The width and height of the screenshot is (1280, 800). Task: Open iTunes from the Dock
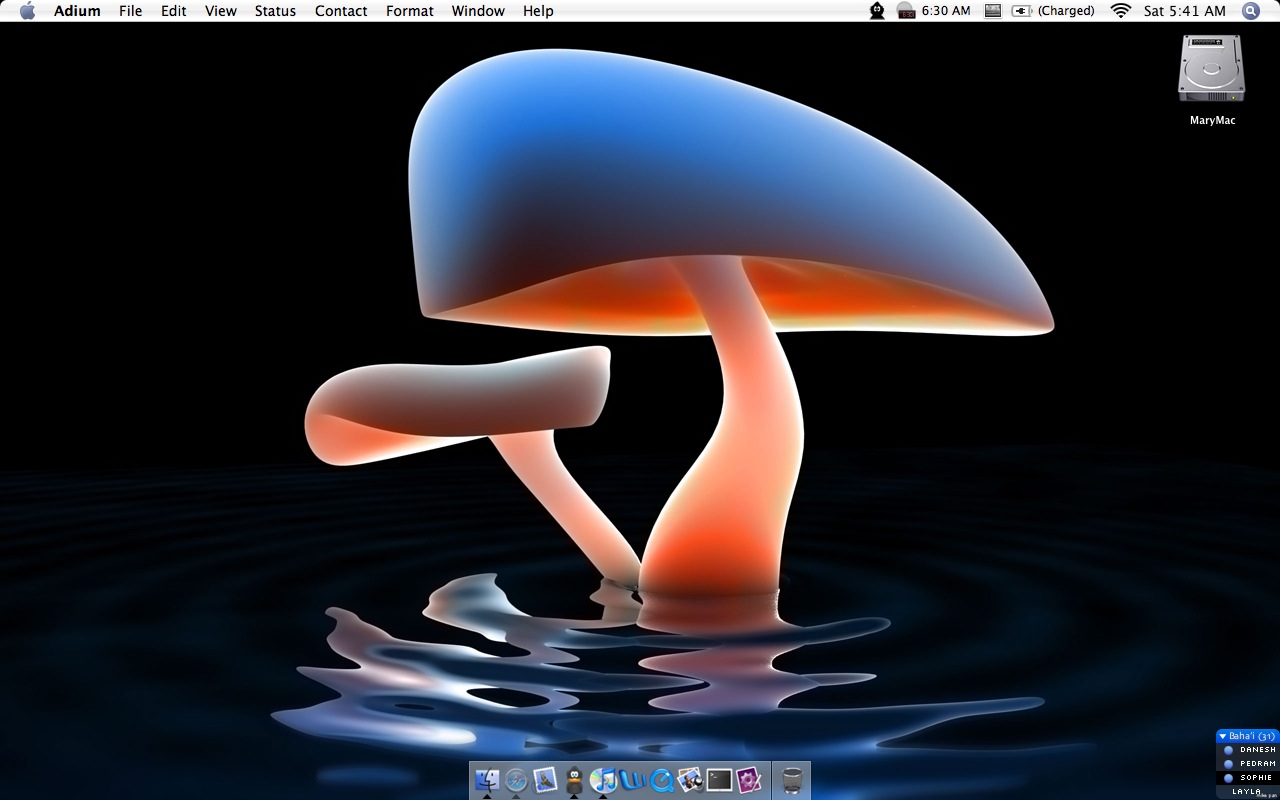[x=603, y=780]
